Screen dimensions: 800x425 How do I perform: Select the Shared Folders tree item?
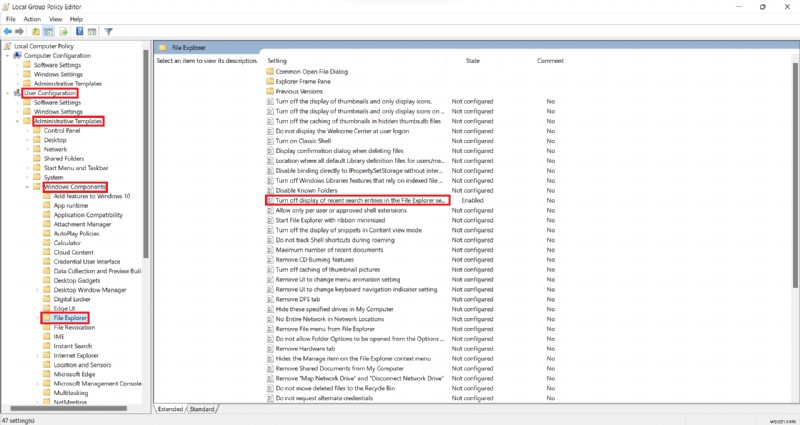64,158
